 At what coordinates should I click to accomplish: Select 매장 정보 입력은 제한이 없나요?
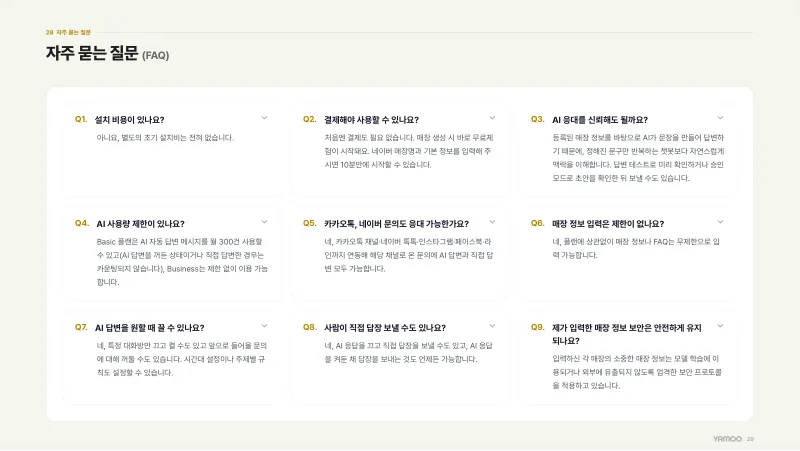608,224
